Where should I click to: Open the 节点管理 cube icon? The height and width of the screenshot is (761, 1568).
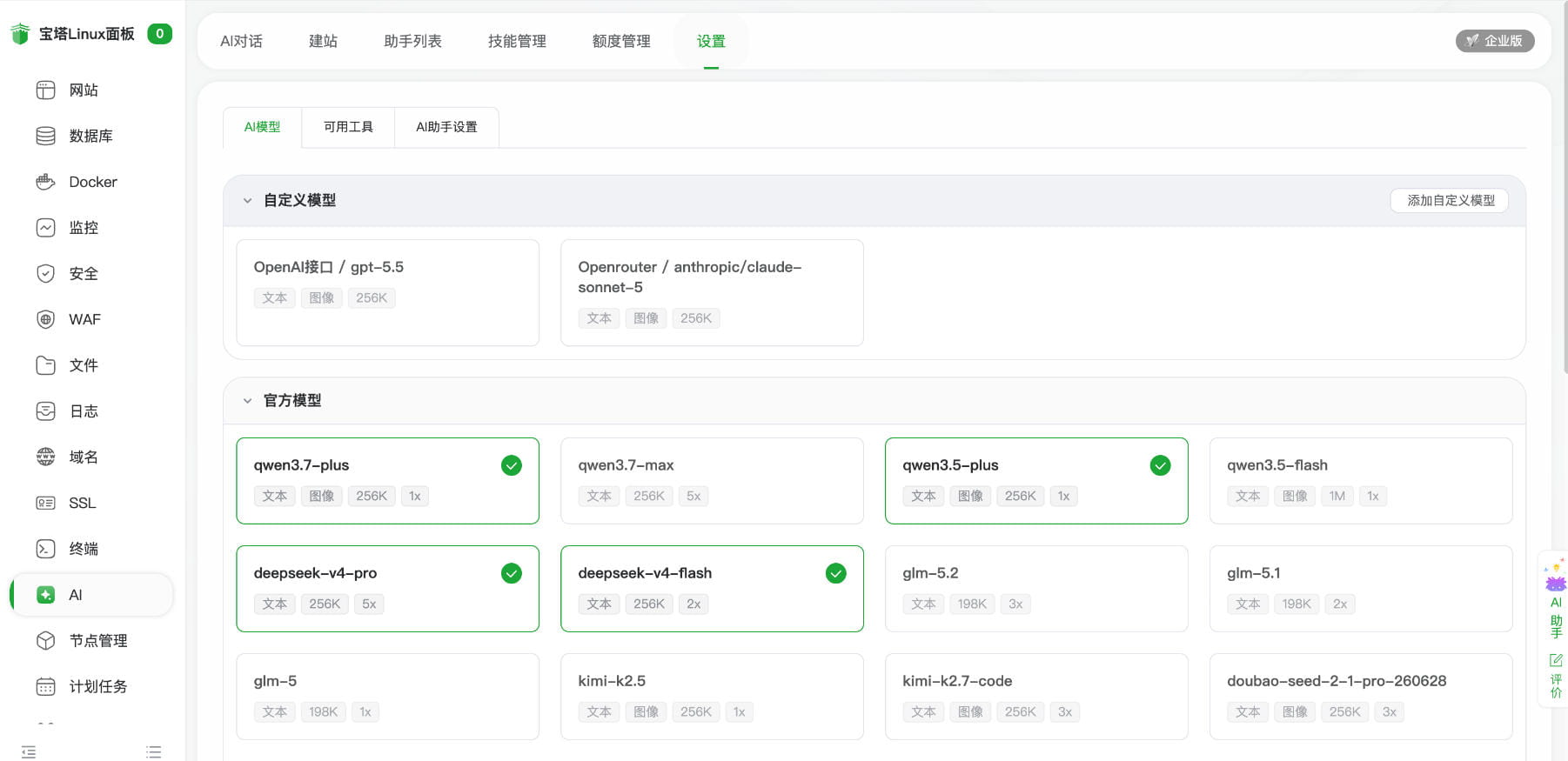coord(45,641)
